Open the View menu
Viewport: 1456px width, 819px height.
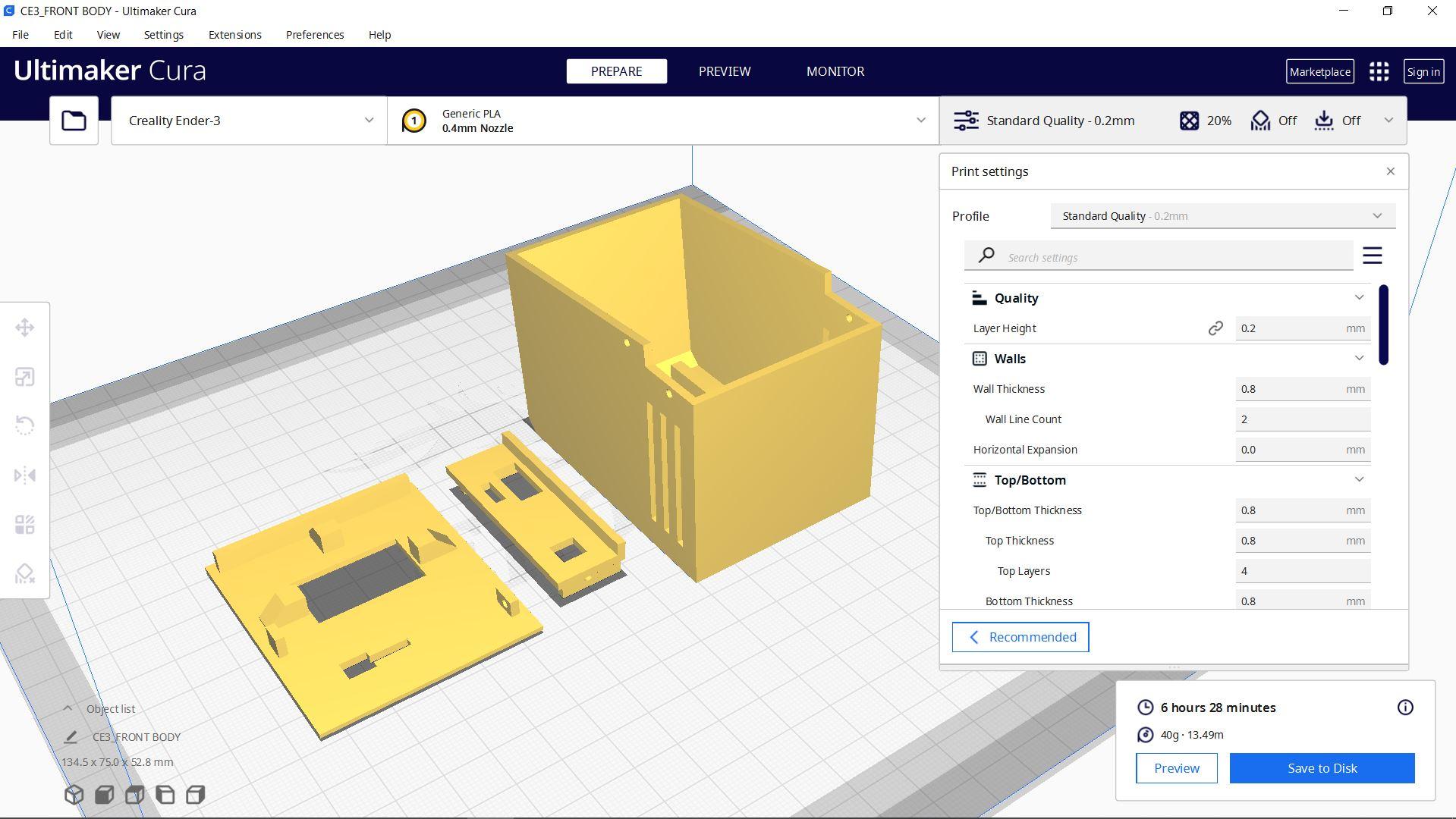tap(108, 35)
